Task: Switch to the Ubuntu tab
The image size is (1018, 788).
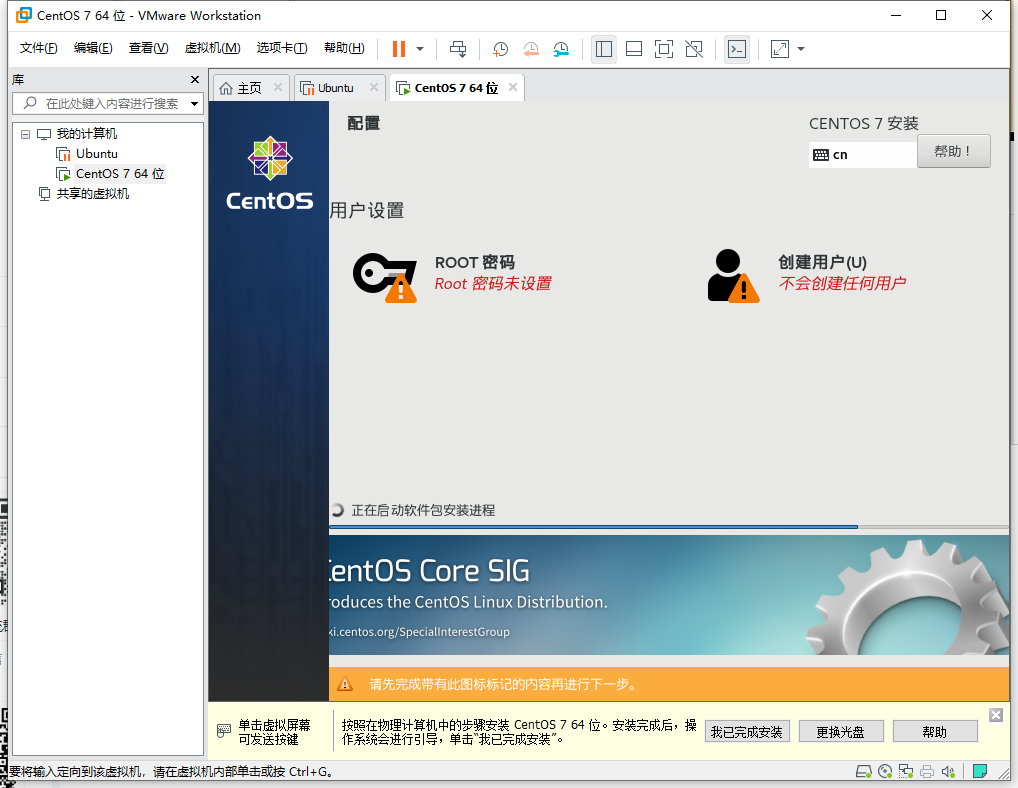Action: click(336, 88)
